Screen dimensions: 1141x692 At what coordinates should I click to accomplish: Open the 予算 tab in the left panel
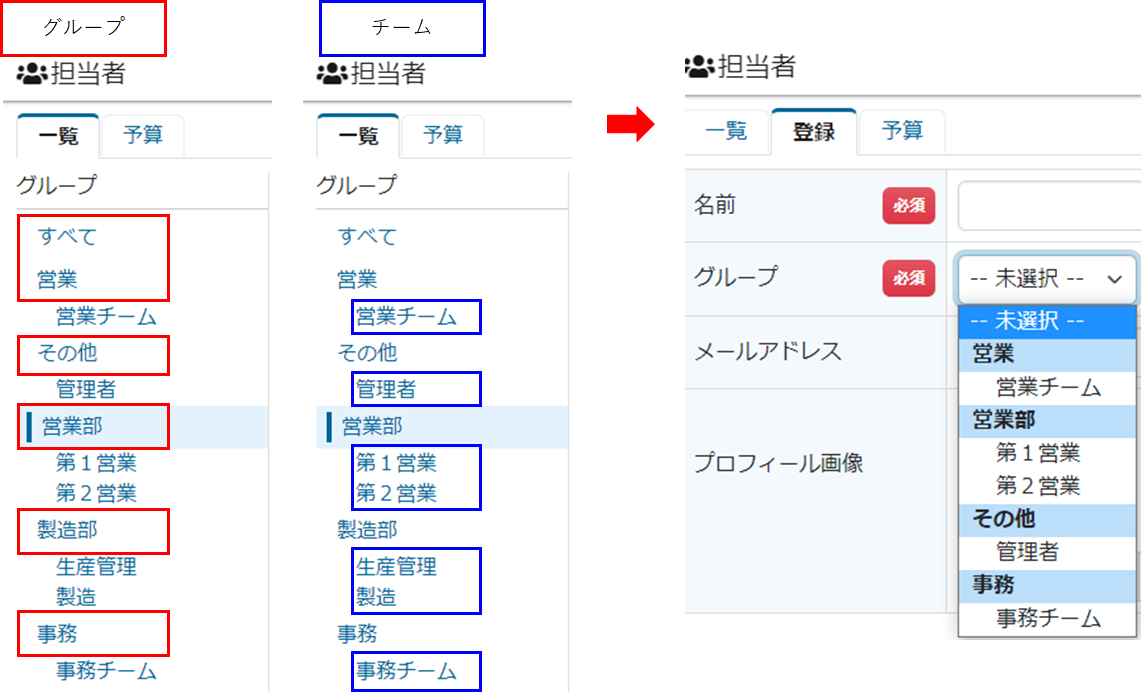pos(143,135)
